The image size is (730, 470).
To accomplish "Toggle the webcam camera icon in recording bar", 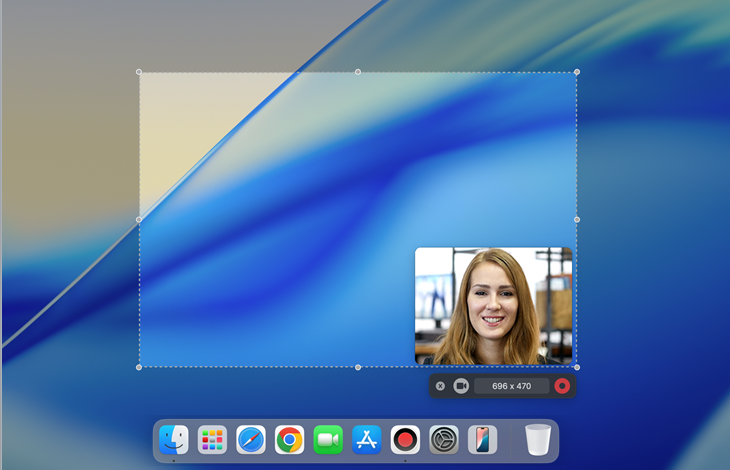I will [461, 386].
